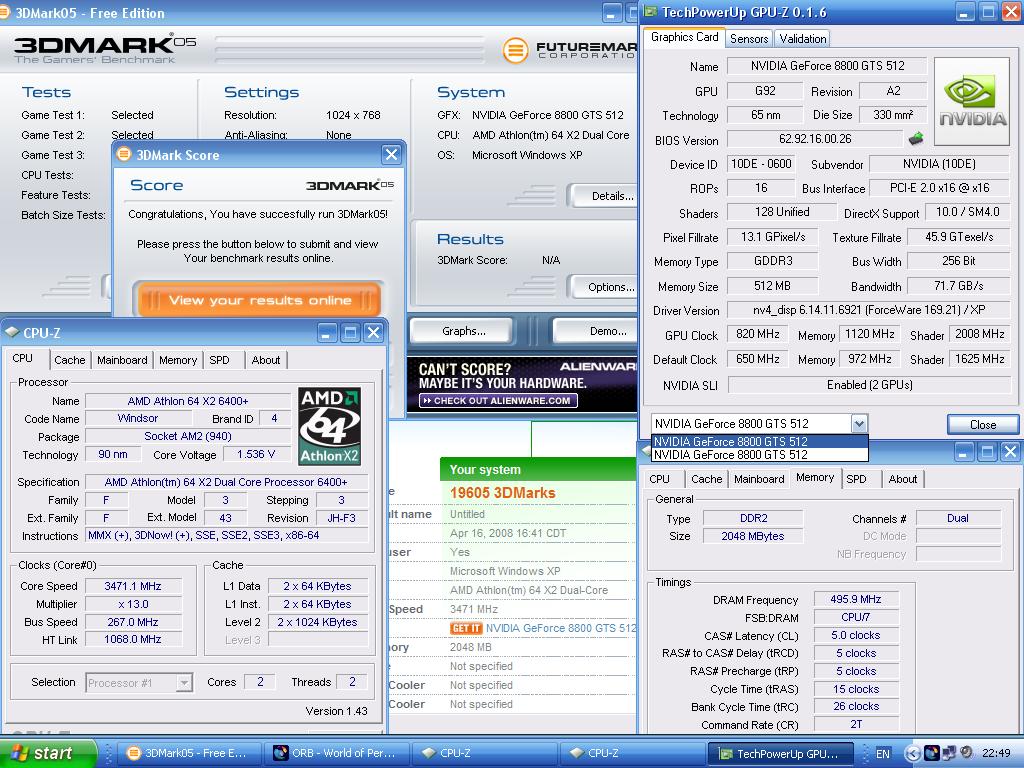Open the NVIDIA GeForce 8800 GTS 512 link

(560, 628)
